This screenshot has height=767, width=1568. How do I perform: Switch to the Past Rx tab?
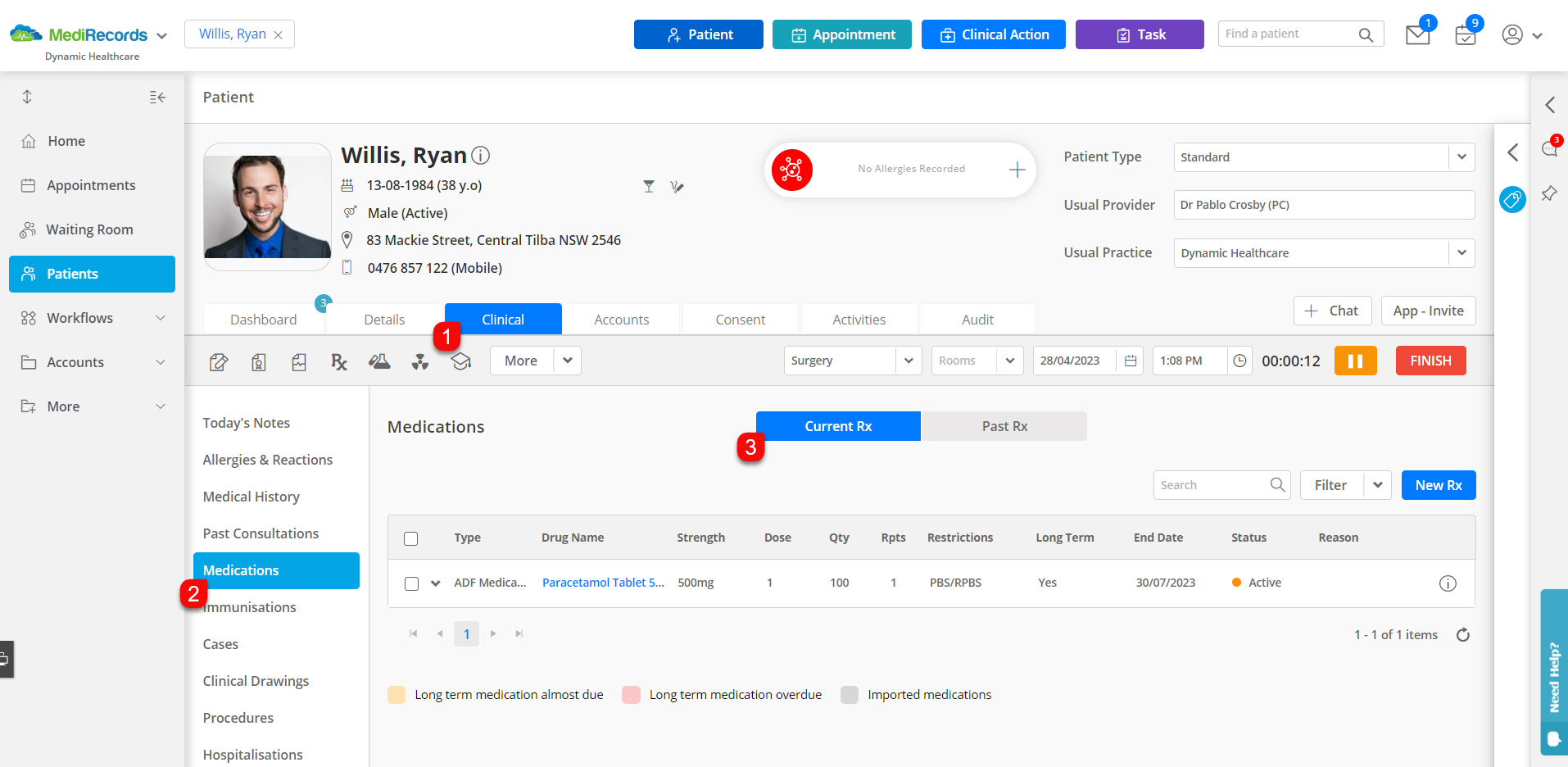[1004, 426]
